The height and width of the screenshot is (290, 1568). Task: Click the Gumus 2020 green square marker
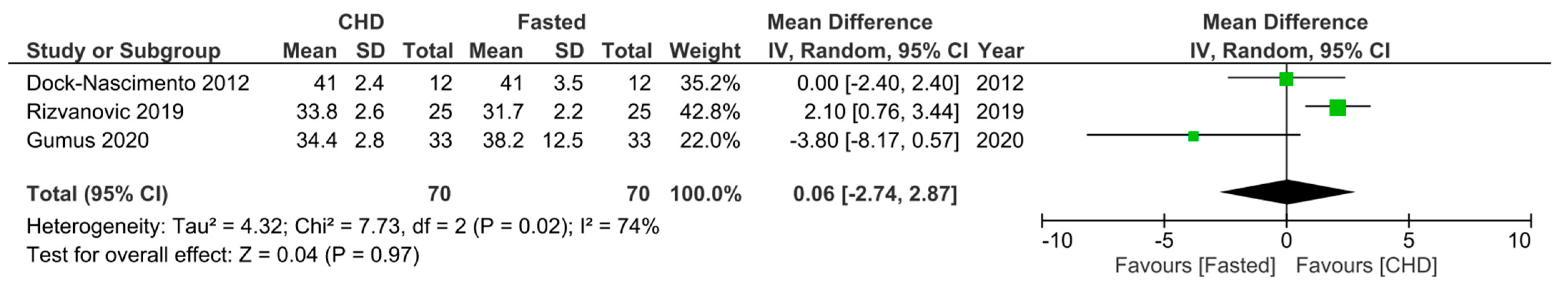[1193, 136]
